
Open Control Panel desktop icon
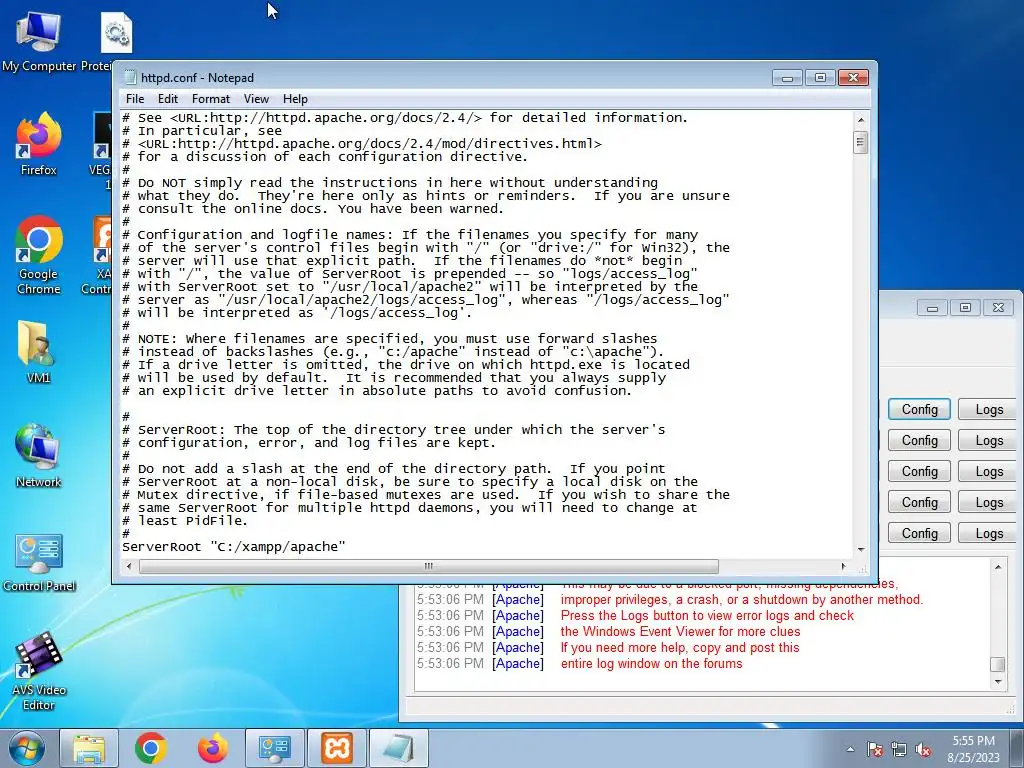pyautogui.click(x=39, y=563)
